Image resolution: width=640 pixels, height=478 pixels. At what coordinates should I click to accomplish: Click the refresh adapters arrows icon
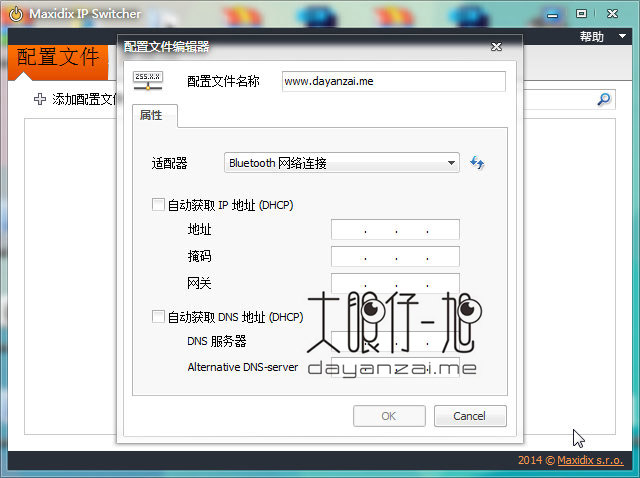click(x=477, y=163)
